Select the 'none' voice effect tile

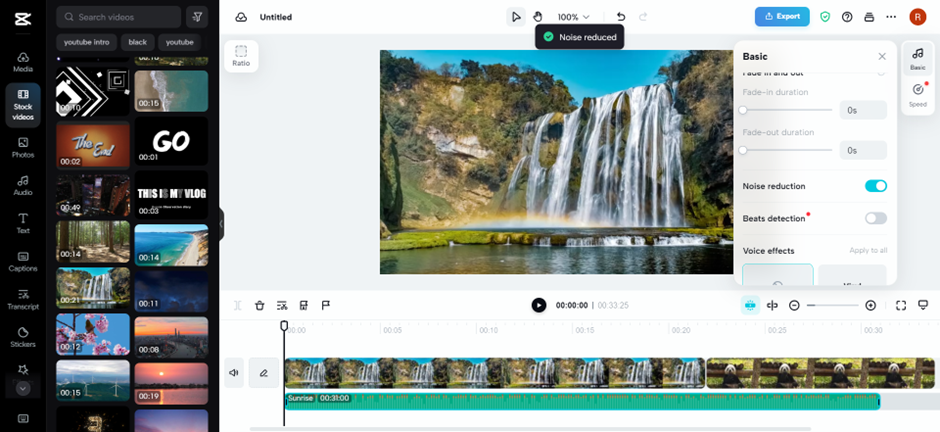coord(778,275)
